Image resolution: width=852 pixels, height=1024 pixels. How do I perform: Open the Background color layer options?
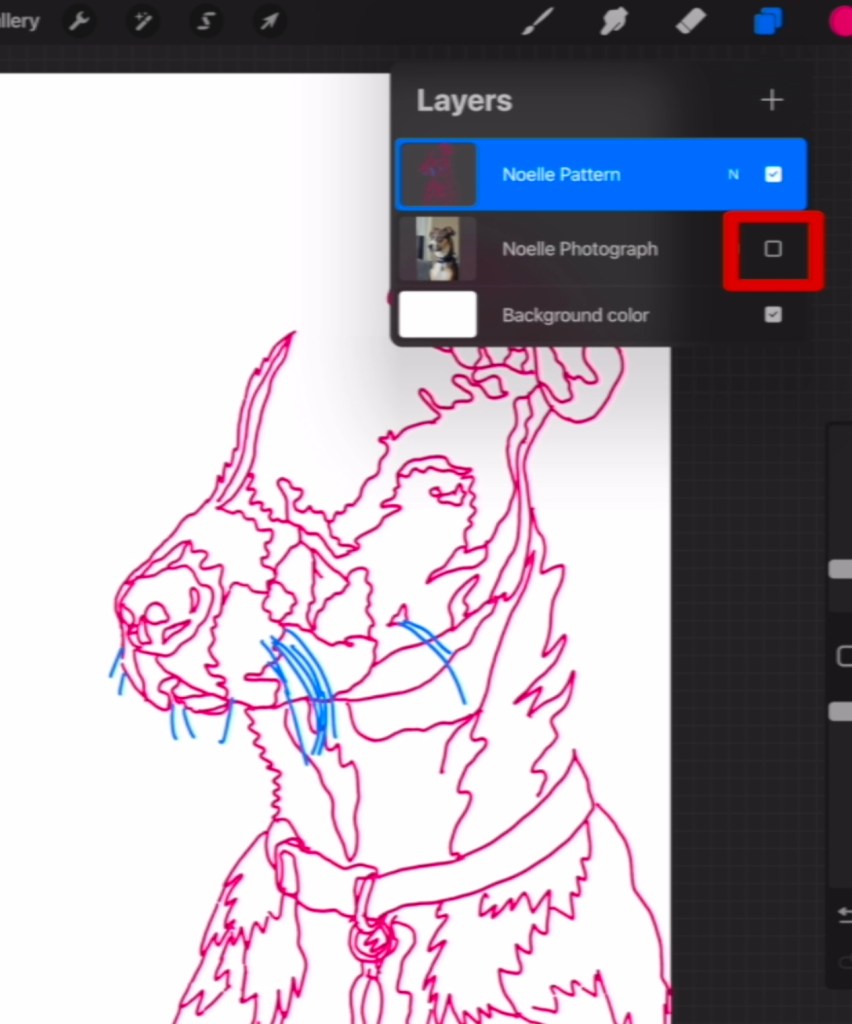coord(575,315)
